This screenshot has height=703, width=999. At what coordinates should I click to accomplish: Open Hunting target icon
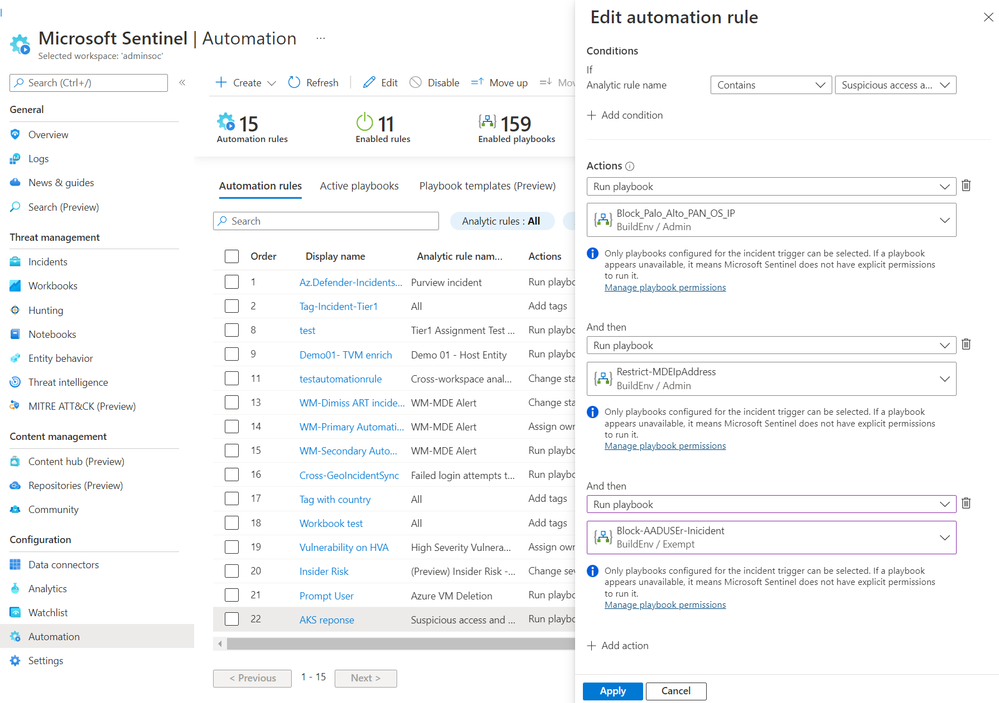[15, 310]
